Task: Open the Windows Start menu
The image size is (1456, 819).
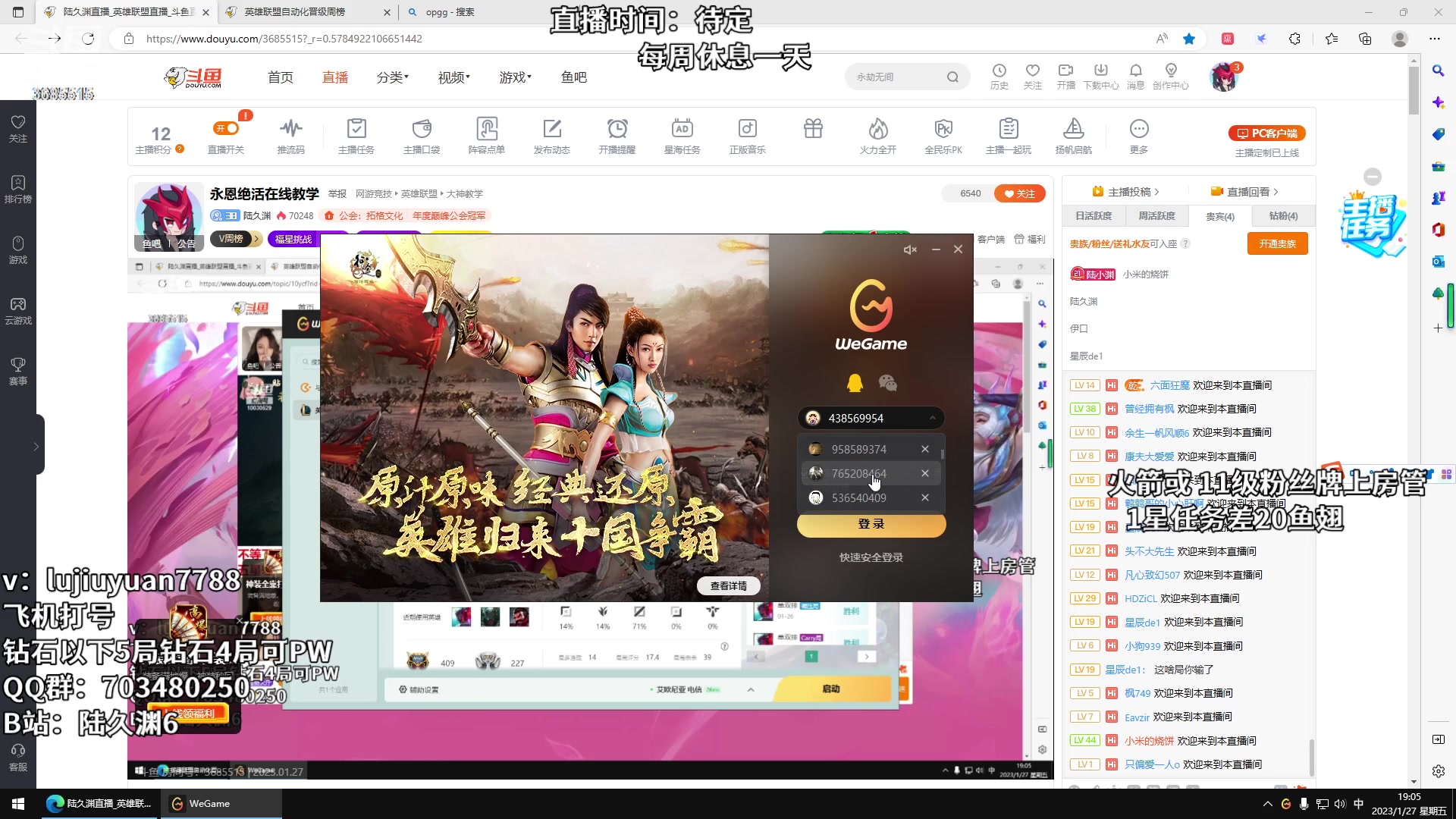Action: (x=18, y=804)
